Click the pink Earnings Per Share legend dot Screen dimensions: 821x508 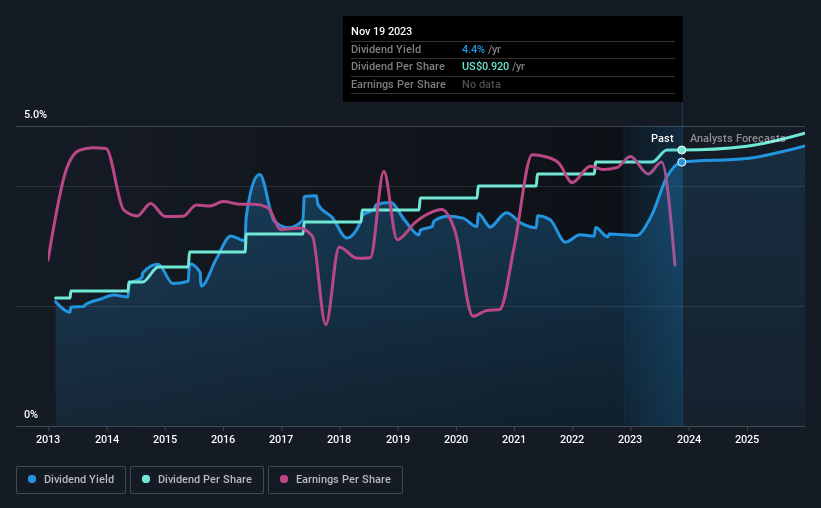pos(284,479)
